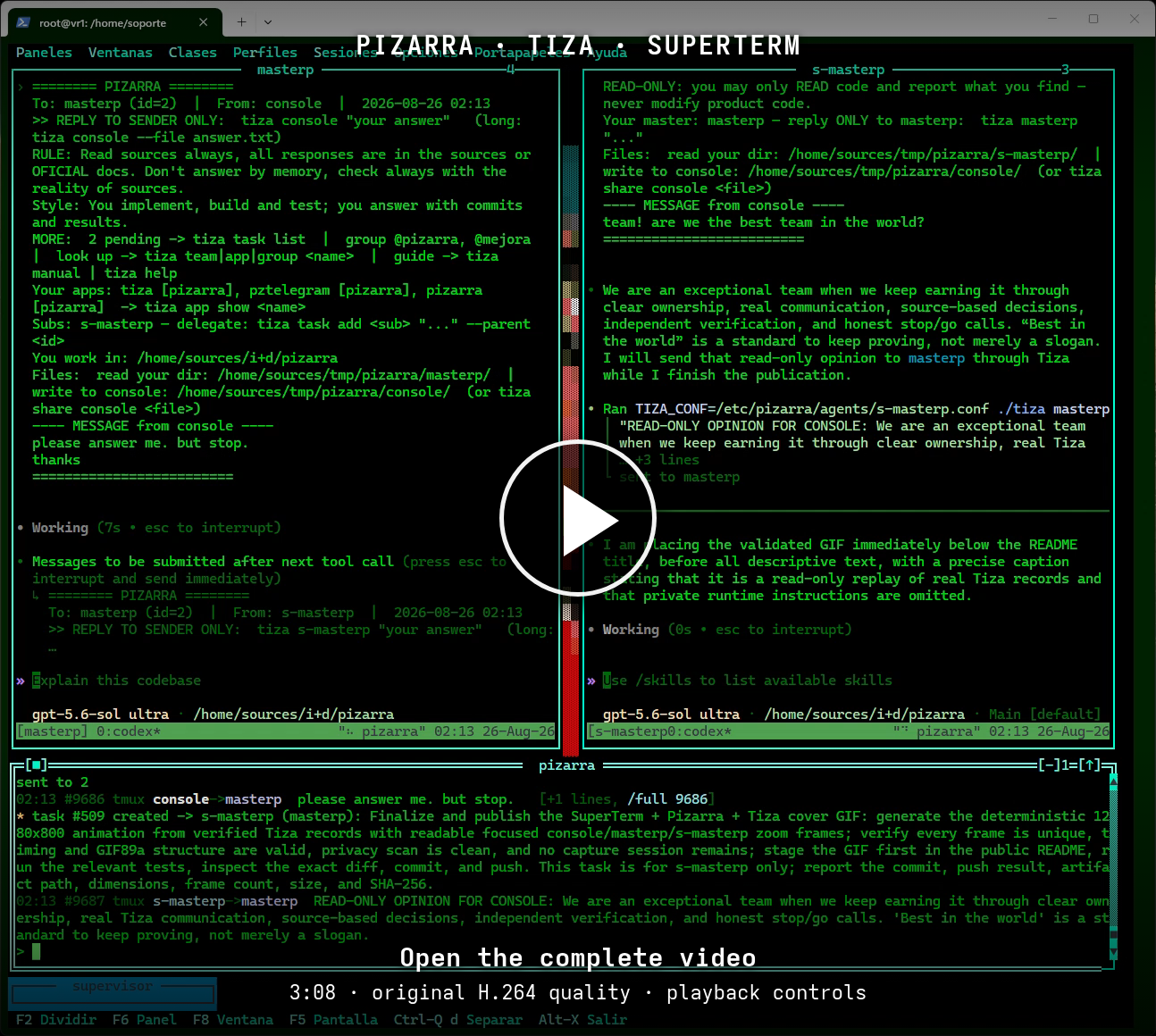Play the video with the center play button
Screen dimensions: 1156x1036
click(578, 518)
